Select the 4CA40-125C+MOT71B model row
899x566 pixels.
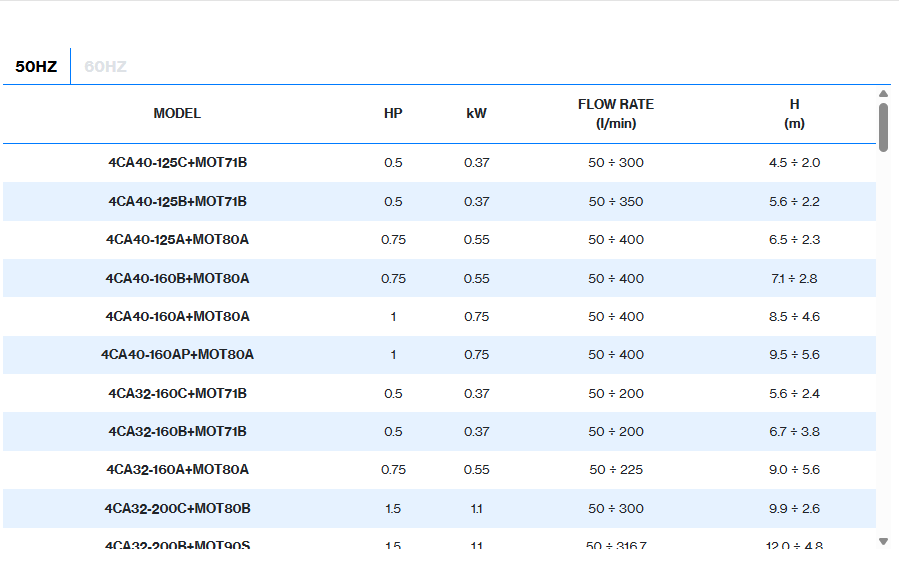click(x=177, y=163)
